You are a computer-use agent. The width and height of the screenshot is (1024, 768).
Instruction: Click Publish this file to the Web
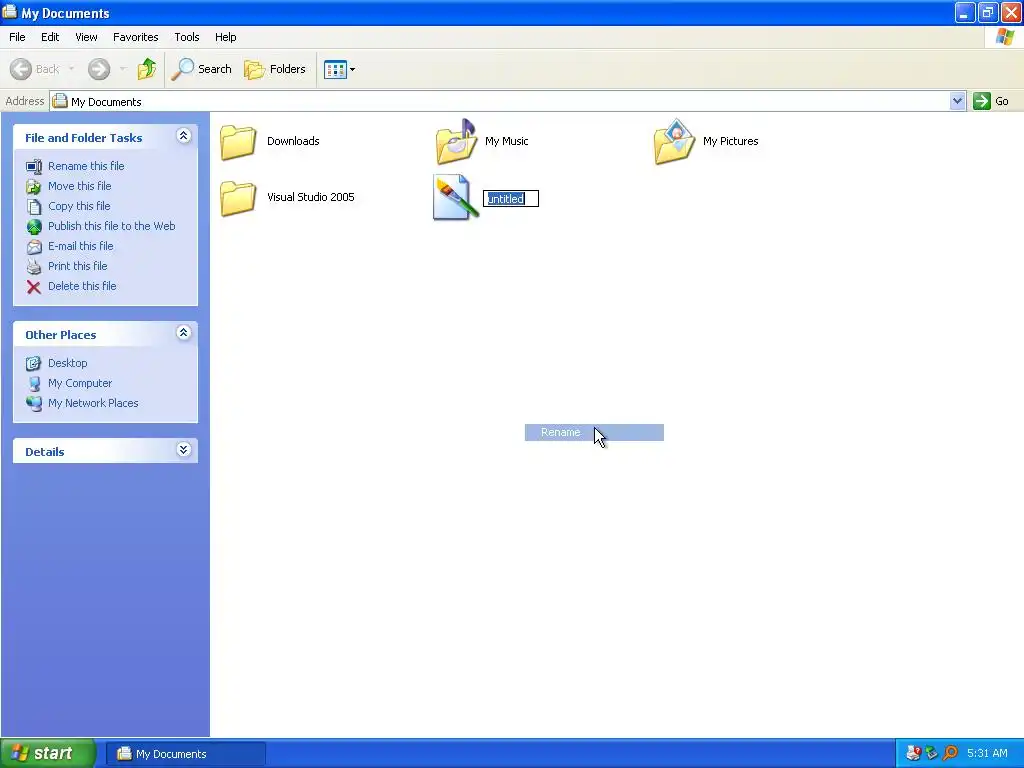112,226
